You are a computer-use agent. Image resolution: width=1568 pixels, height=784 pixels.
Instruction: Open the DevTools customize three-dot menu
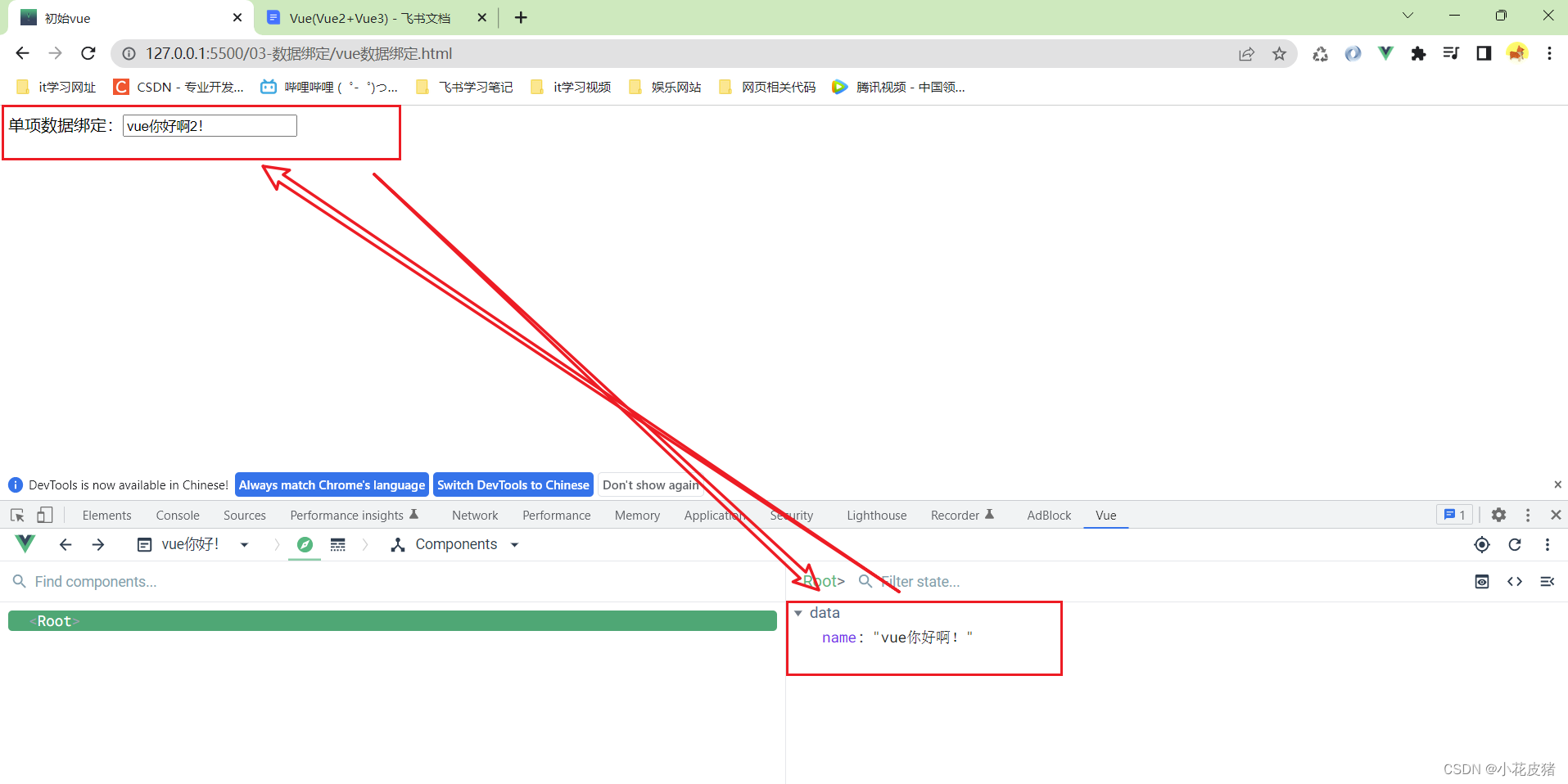(1528, 515)
